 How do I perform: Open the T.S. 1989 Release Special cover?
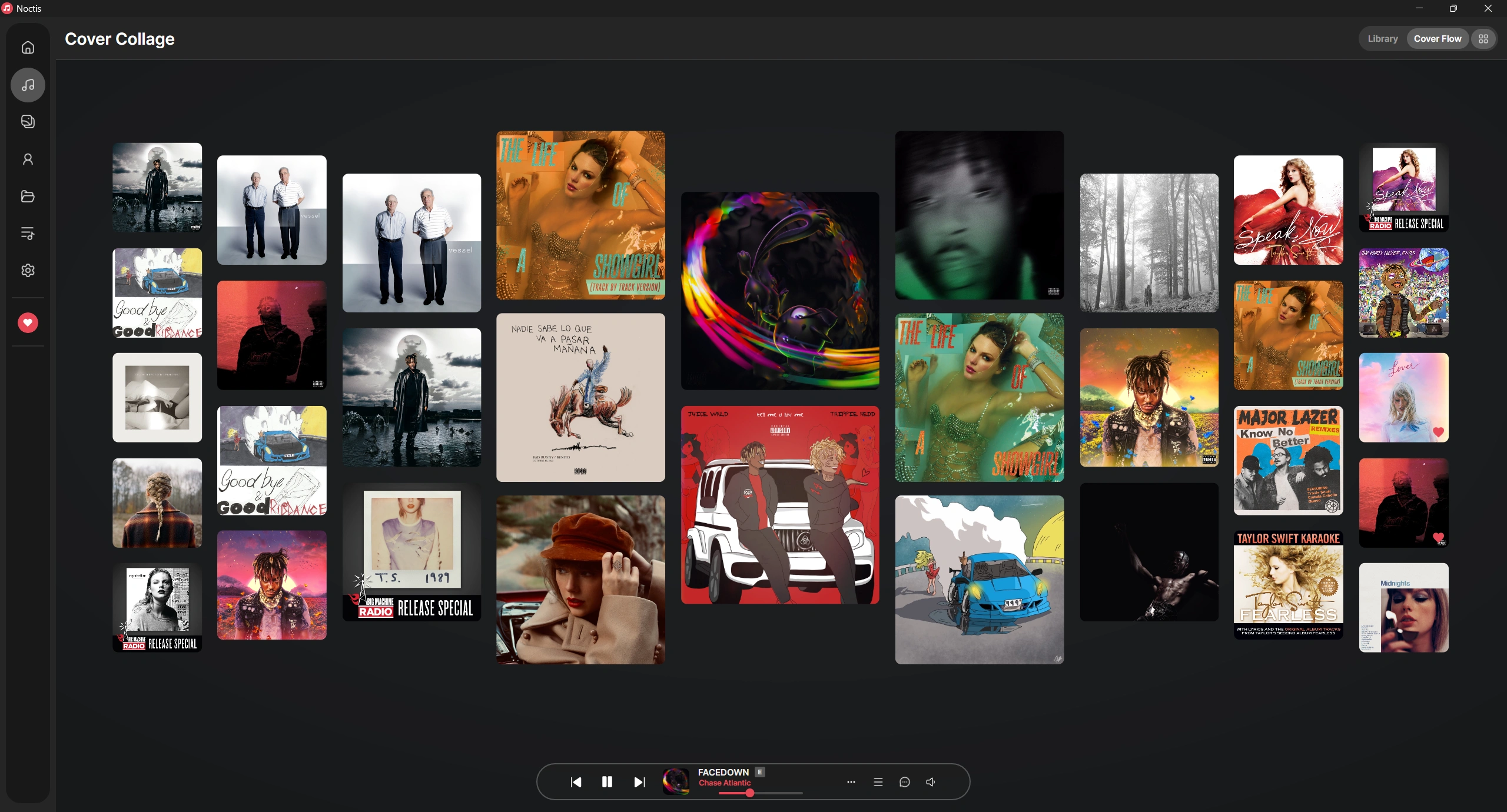tap(411, 553)
